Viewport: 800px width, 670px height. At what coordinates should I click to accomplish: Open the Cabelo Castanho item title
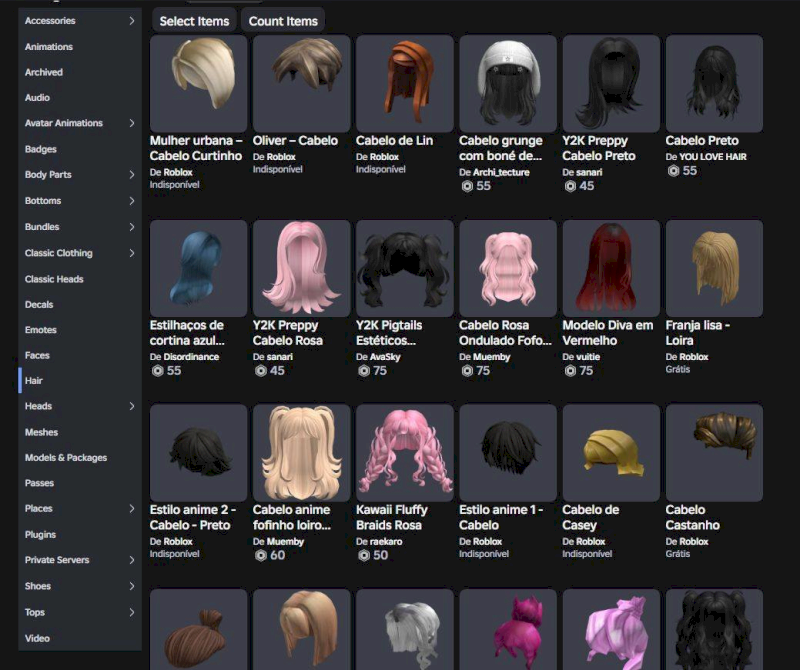692,517
